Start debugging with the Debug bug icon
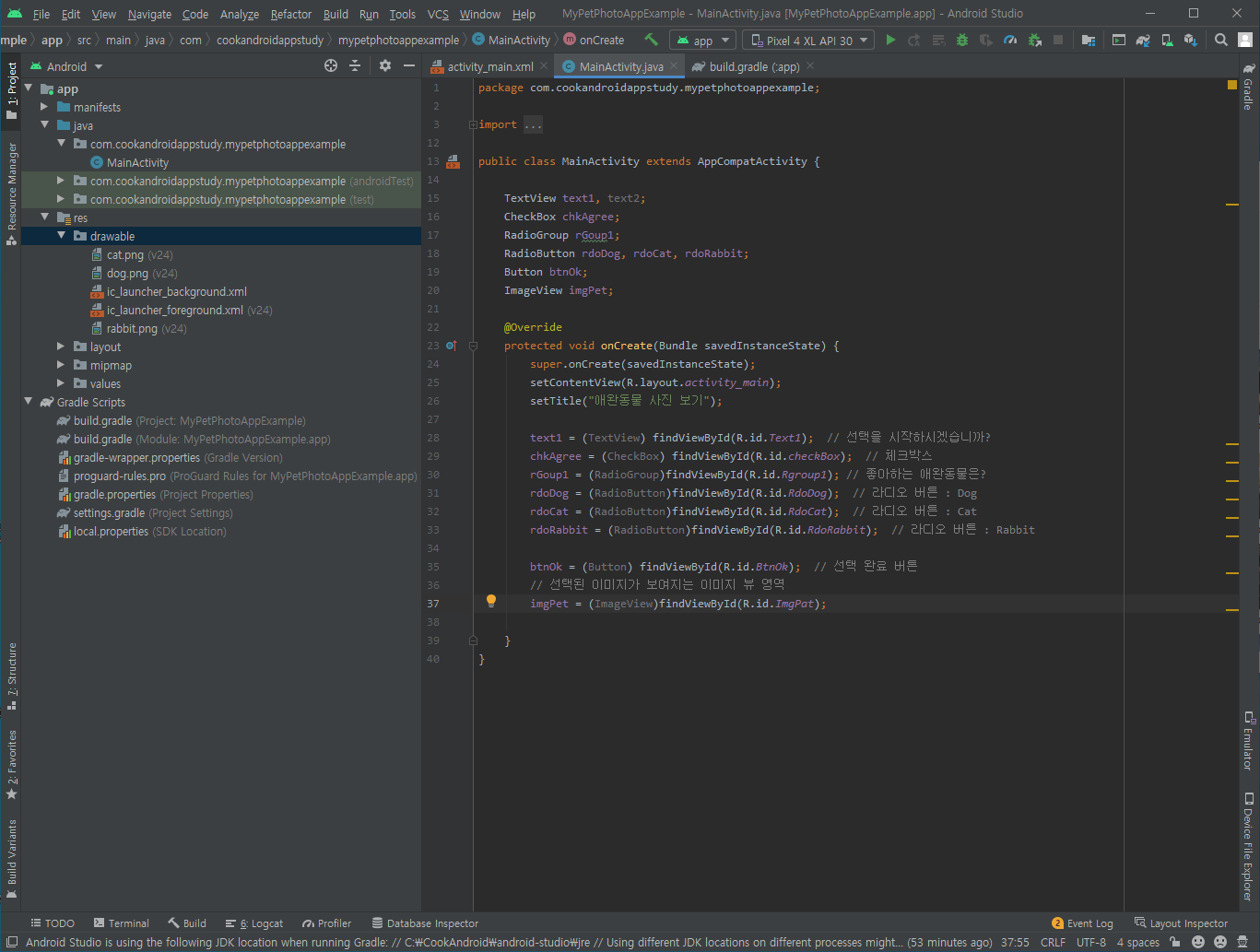This screenshot has width=1260, height=952. [962, 40]
